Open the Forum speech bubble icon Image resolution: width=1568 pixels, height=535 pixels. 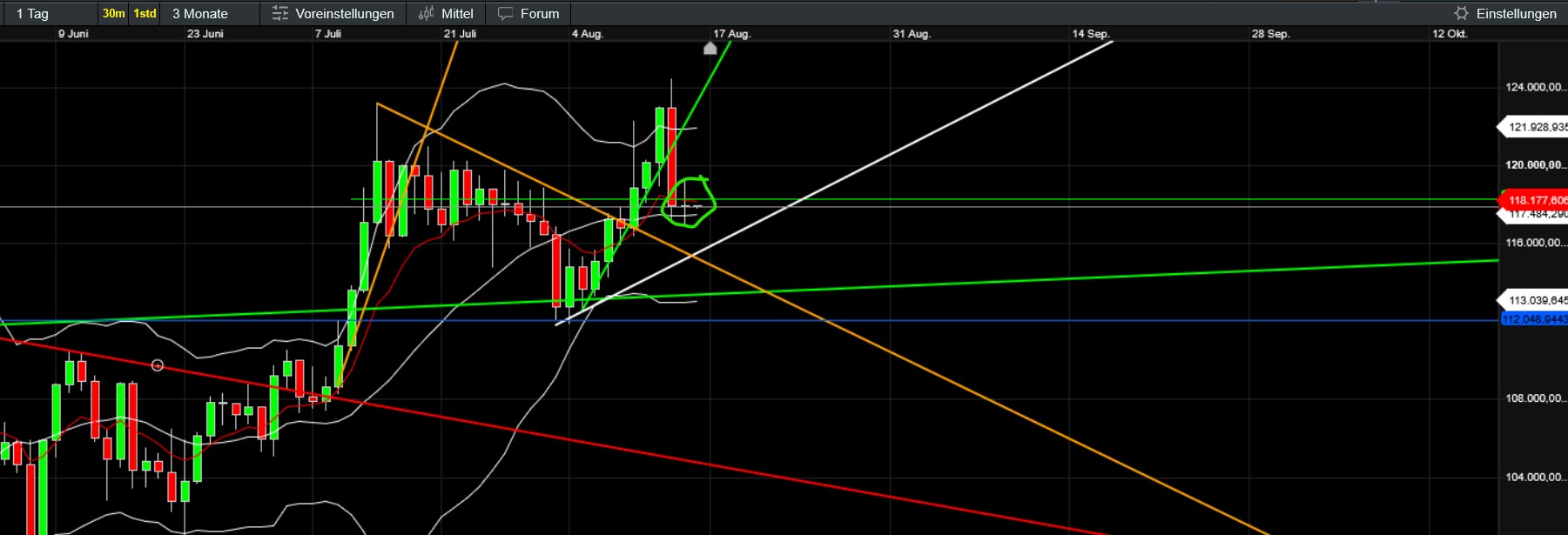pyautogui.click(x=505, y=13)
